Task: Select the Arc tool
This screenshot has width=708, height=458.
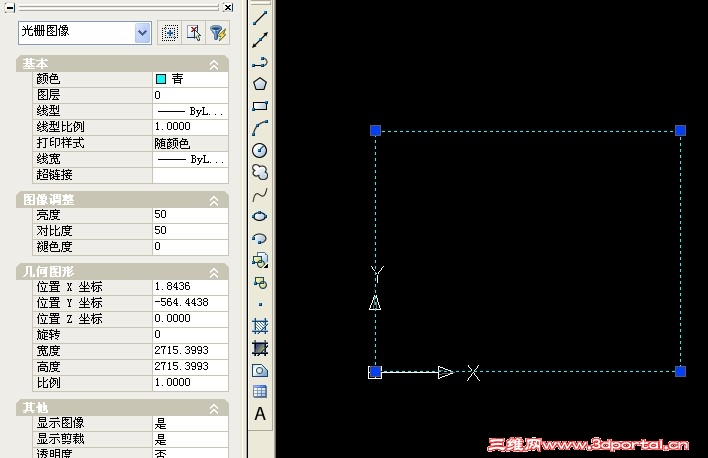Action: pos(260,128)
